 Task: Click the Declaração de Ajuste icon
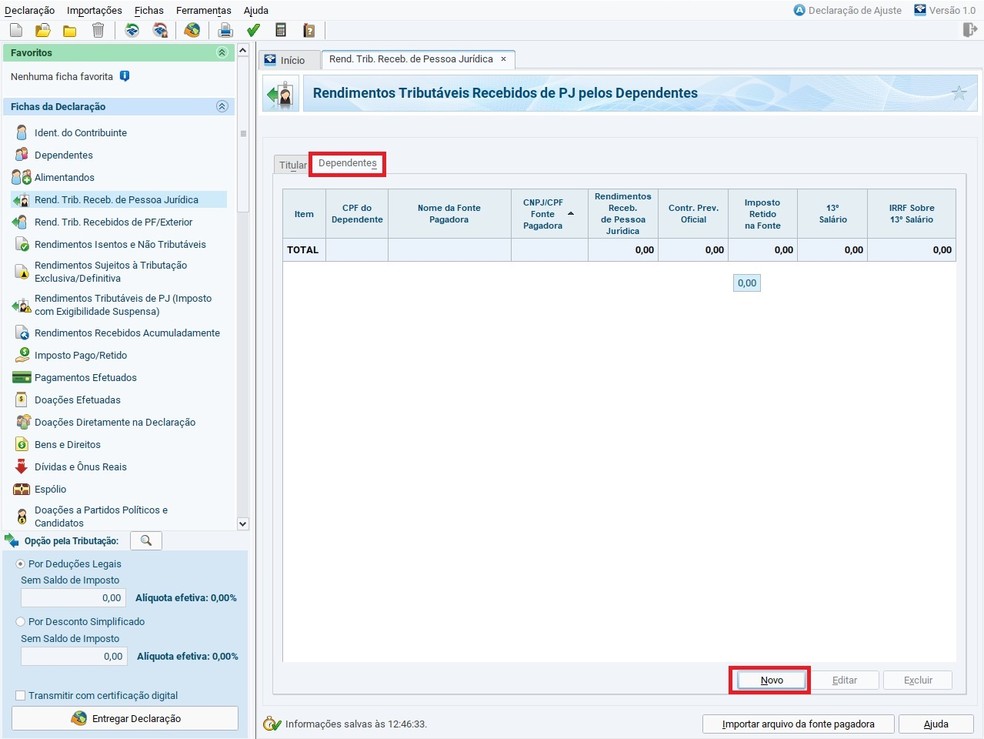799,10
